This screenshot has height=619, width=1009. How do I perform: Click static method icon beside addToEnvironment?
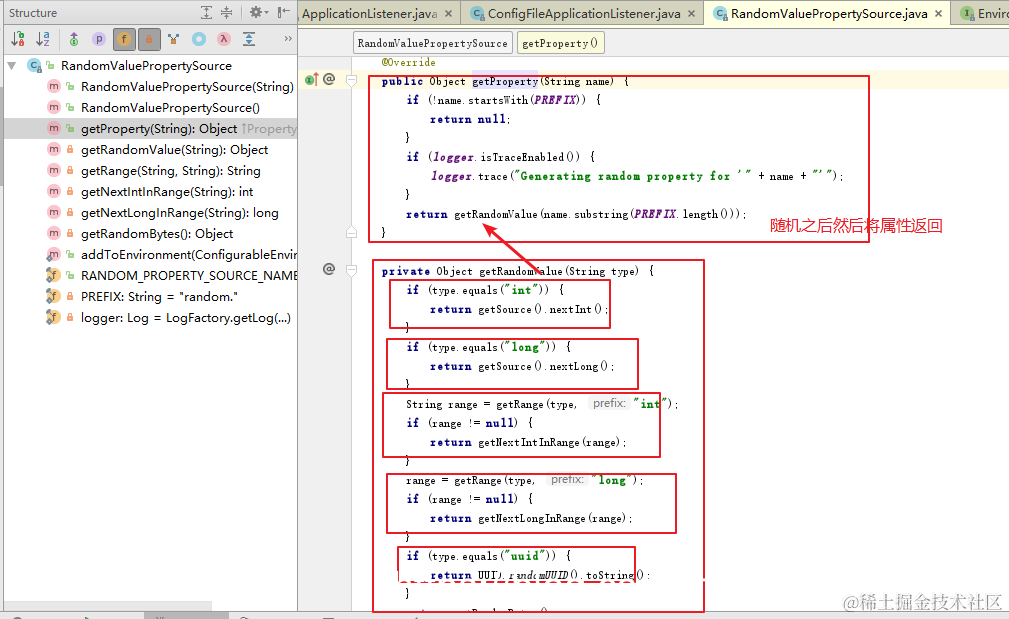53,255
